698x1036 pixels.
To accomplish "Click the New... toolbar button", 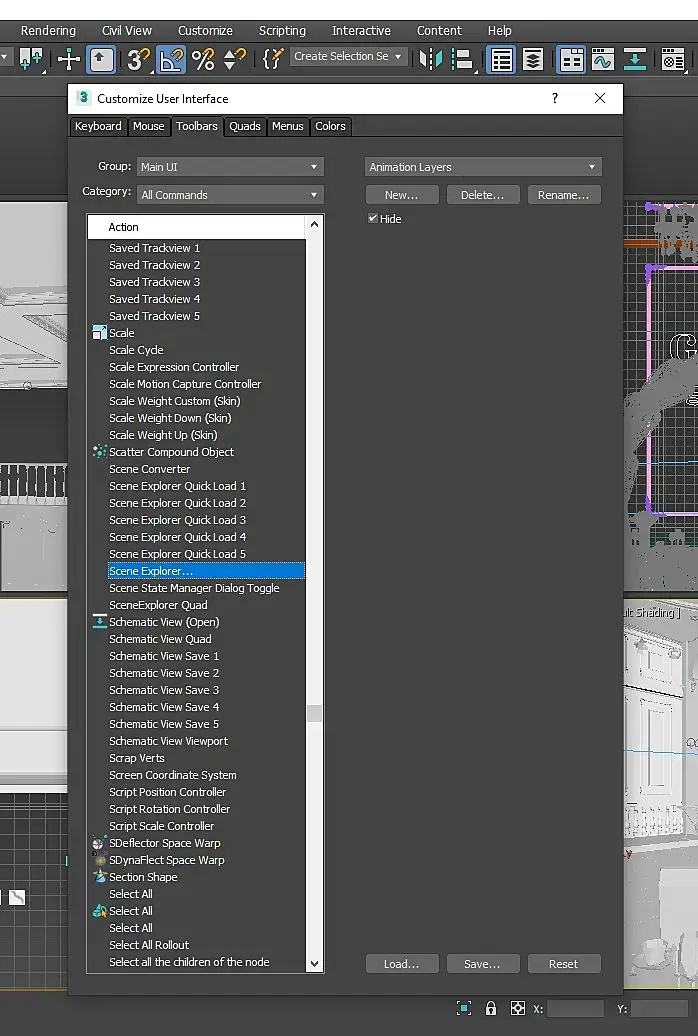I will click(x=402, y=195).
